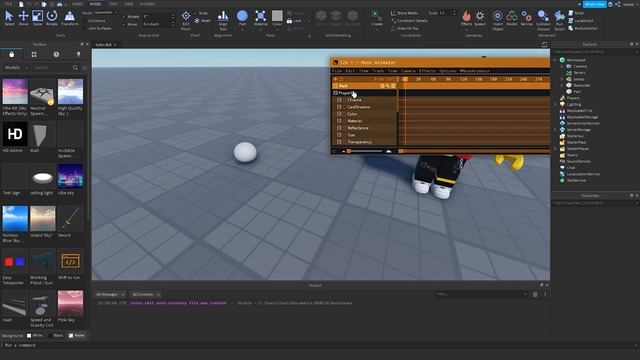Check the Transparency property box in Moon Animator
Screen dimensions: 640x360
coord(339,142)
